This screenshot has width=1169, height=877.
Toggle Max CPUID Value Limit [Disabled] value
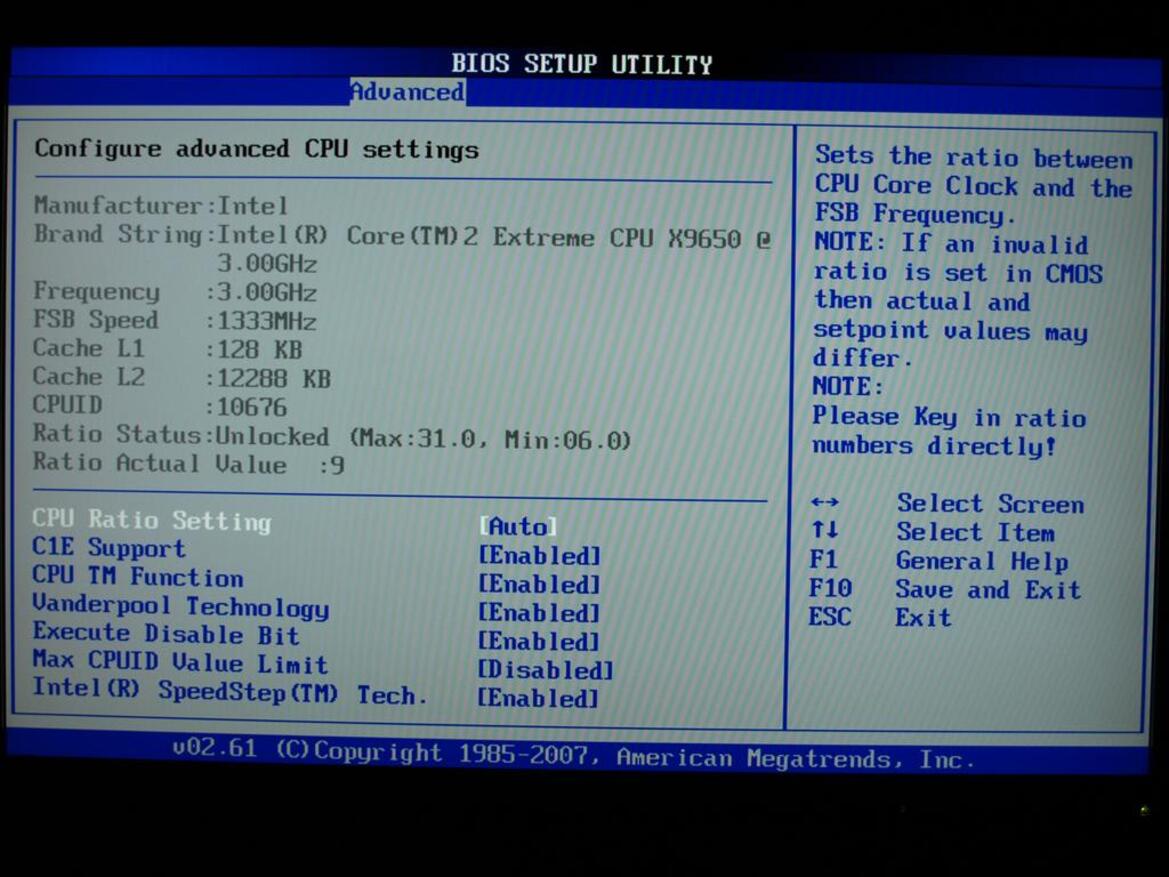(546, 670)
